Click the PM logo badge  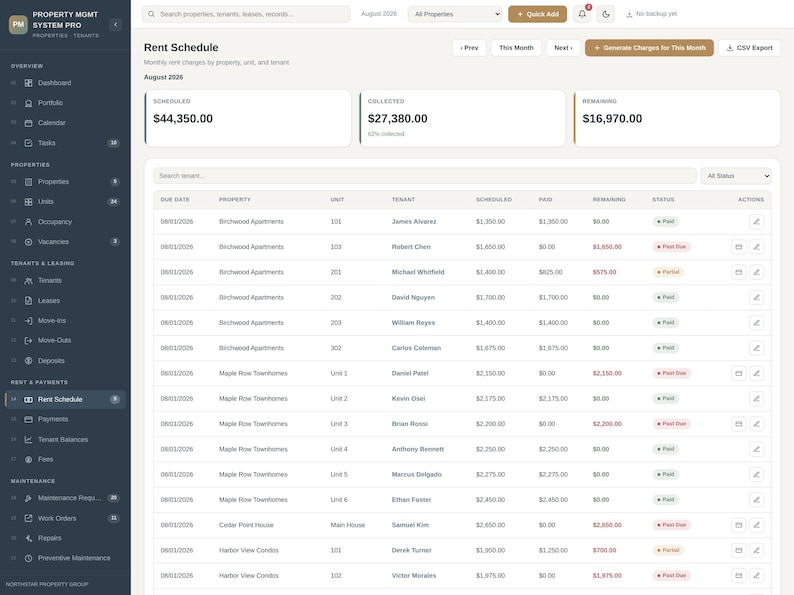pos(18,24)
